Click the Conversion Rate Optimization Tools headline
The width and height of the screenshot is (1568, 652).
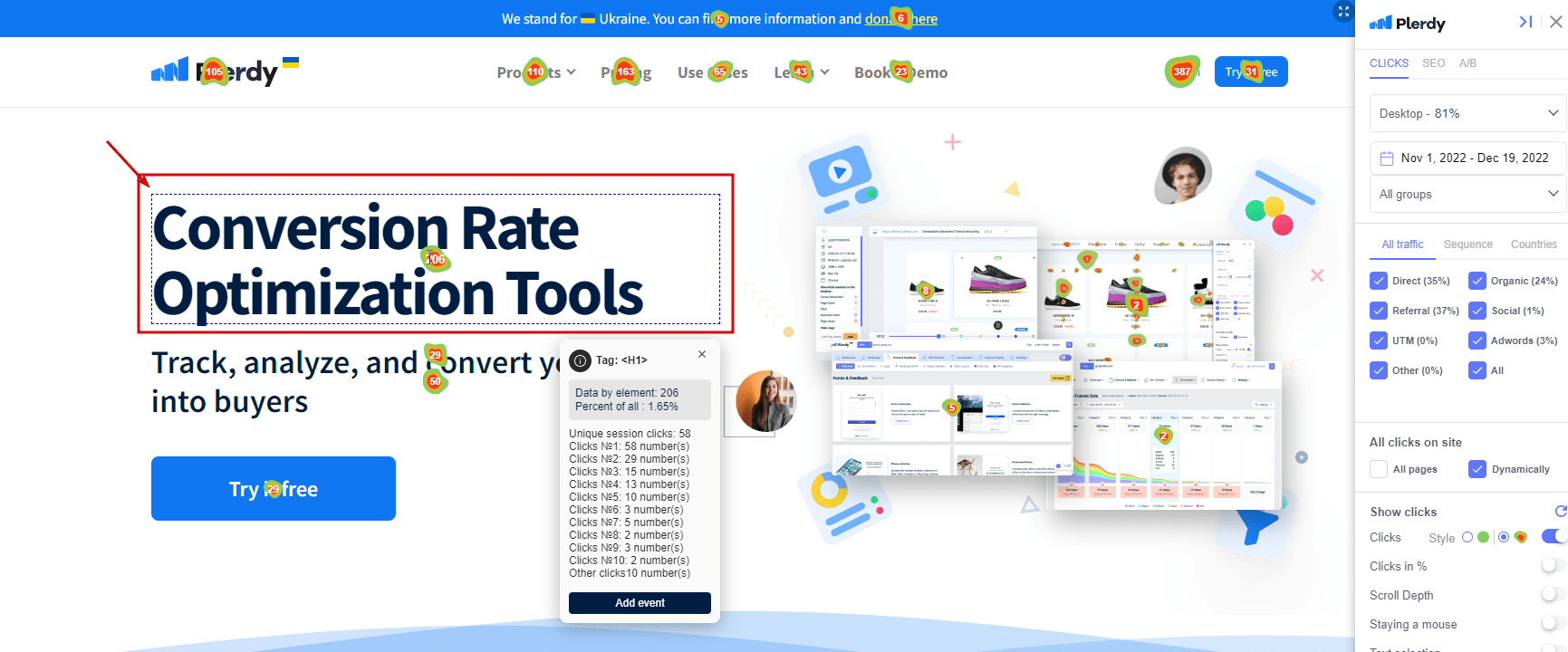(x=436, y=260)
